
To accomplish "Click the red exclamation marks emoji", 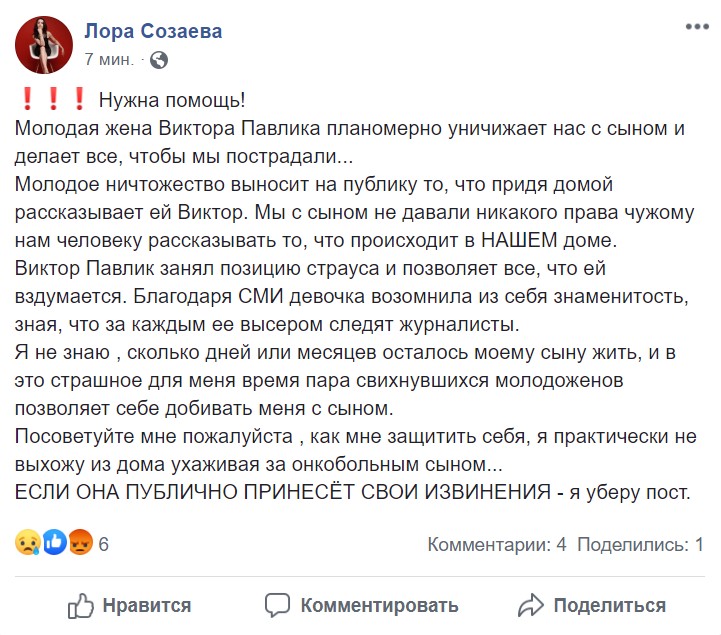I will click(x=53, y=101).
